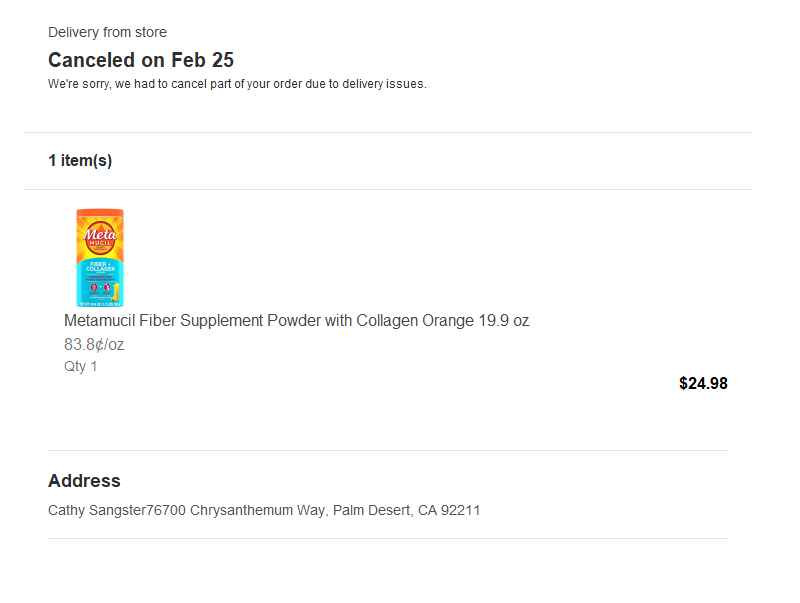Viewport: 800px width, 603px height.
Task: Click the orange lid of the canister
Action: pyautogui.click(x=99, y=214)
